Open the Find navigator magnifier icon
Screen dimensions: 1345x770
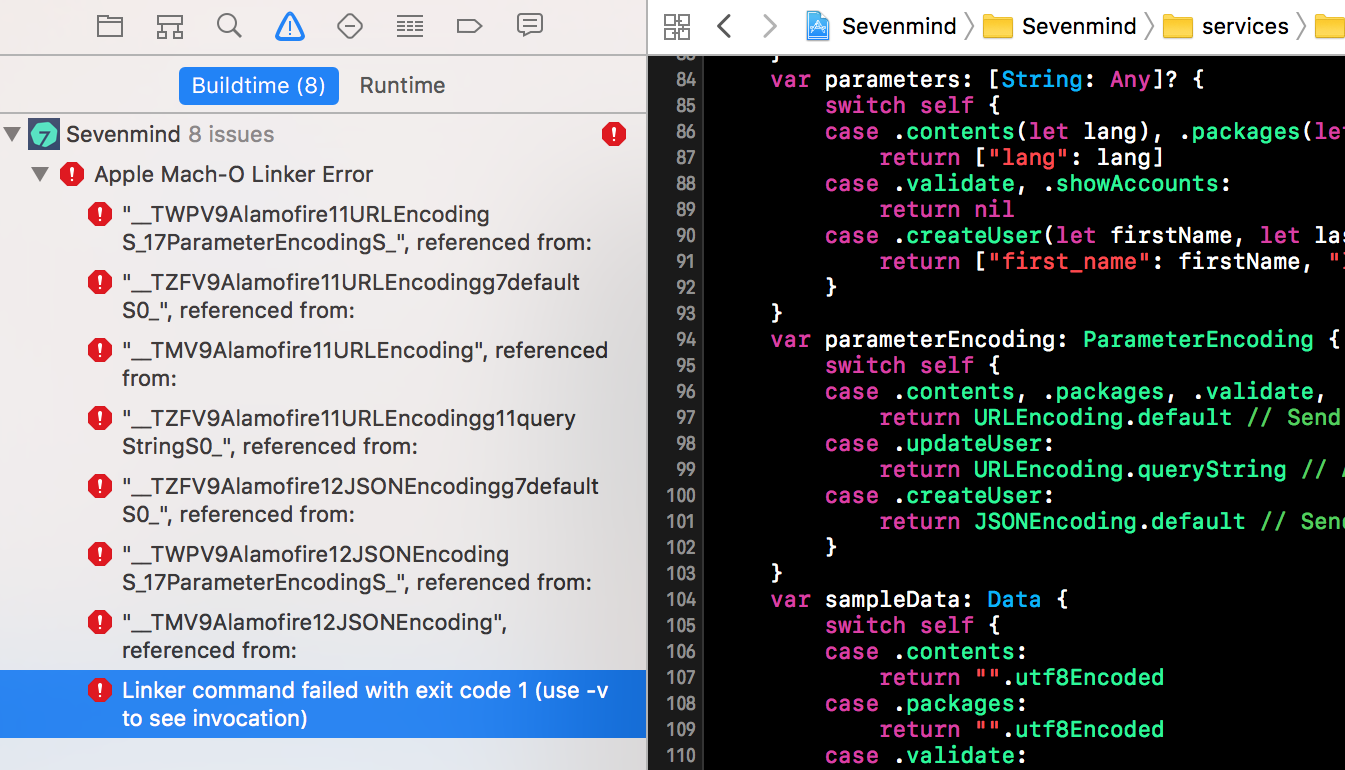(x=230, y=26)
